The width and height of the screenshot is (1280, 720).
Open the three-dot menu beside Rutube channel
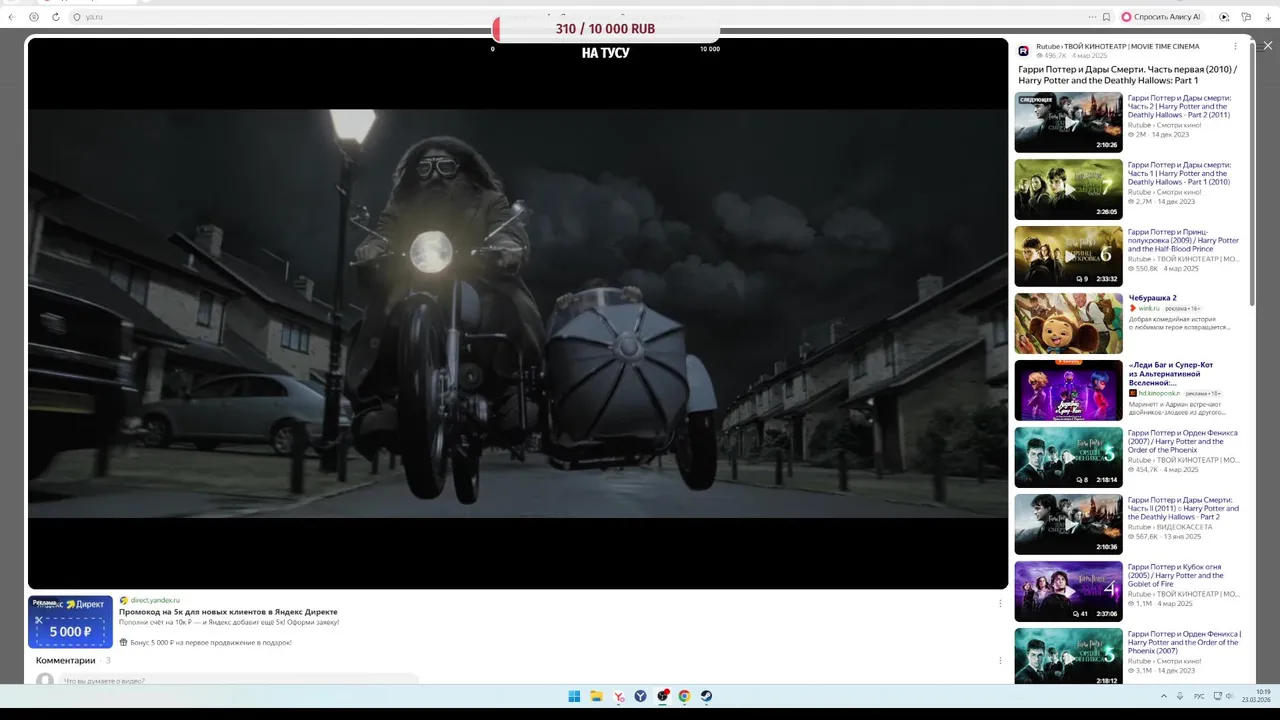pos(1235,47)
